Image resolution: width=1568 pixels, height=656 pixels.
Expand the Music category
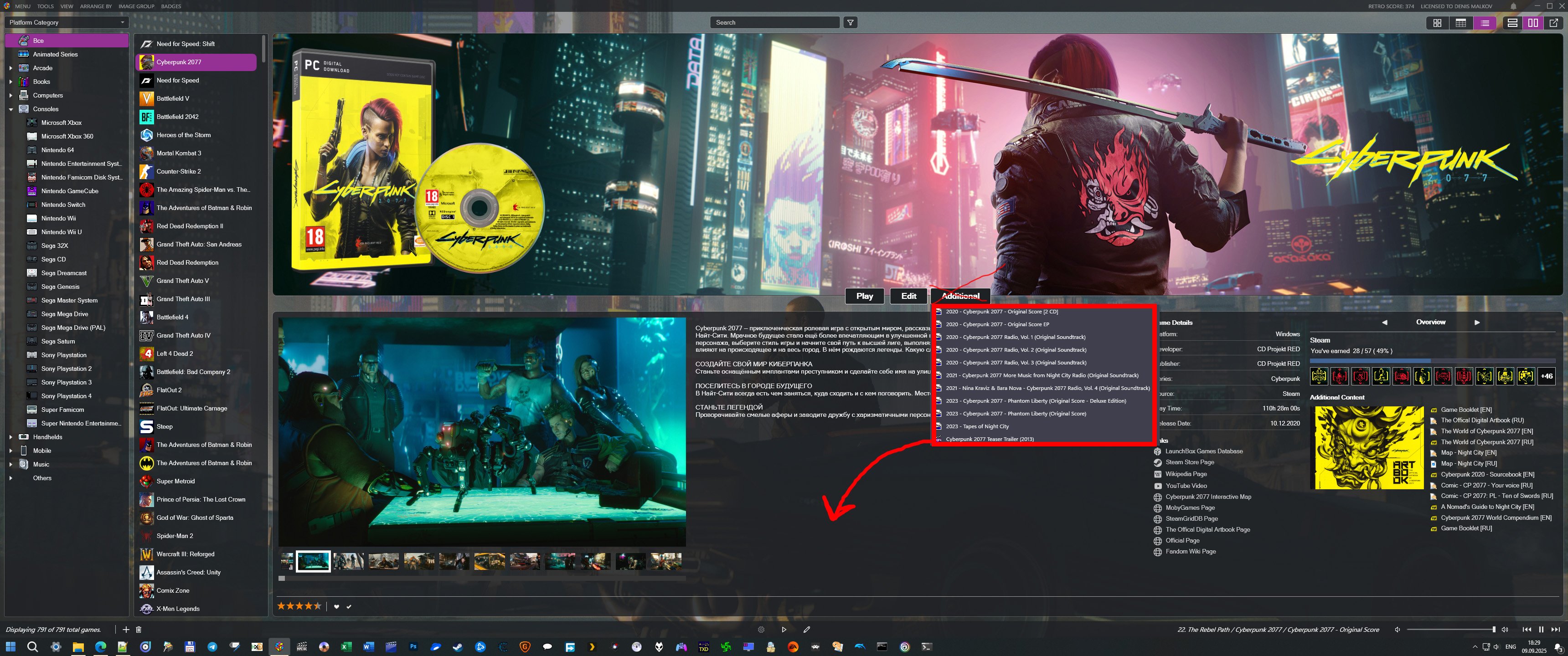11,464
